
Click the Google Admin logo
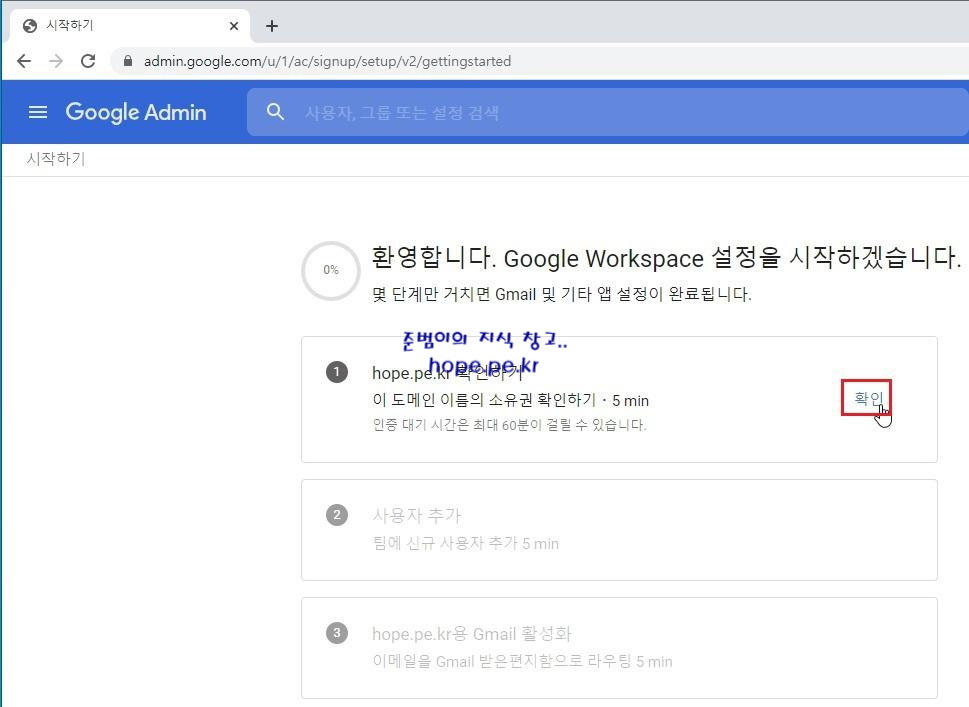136,112
